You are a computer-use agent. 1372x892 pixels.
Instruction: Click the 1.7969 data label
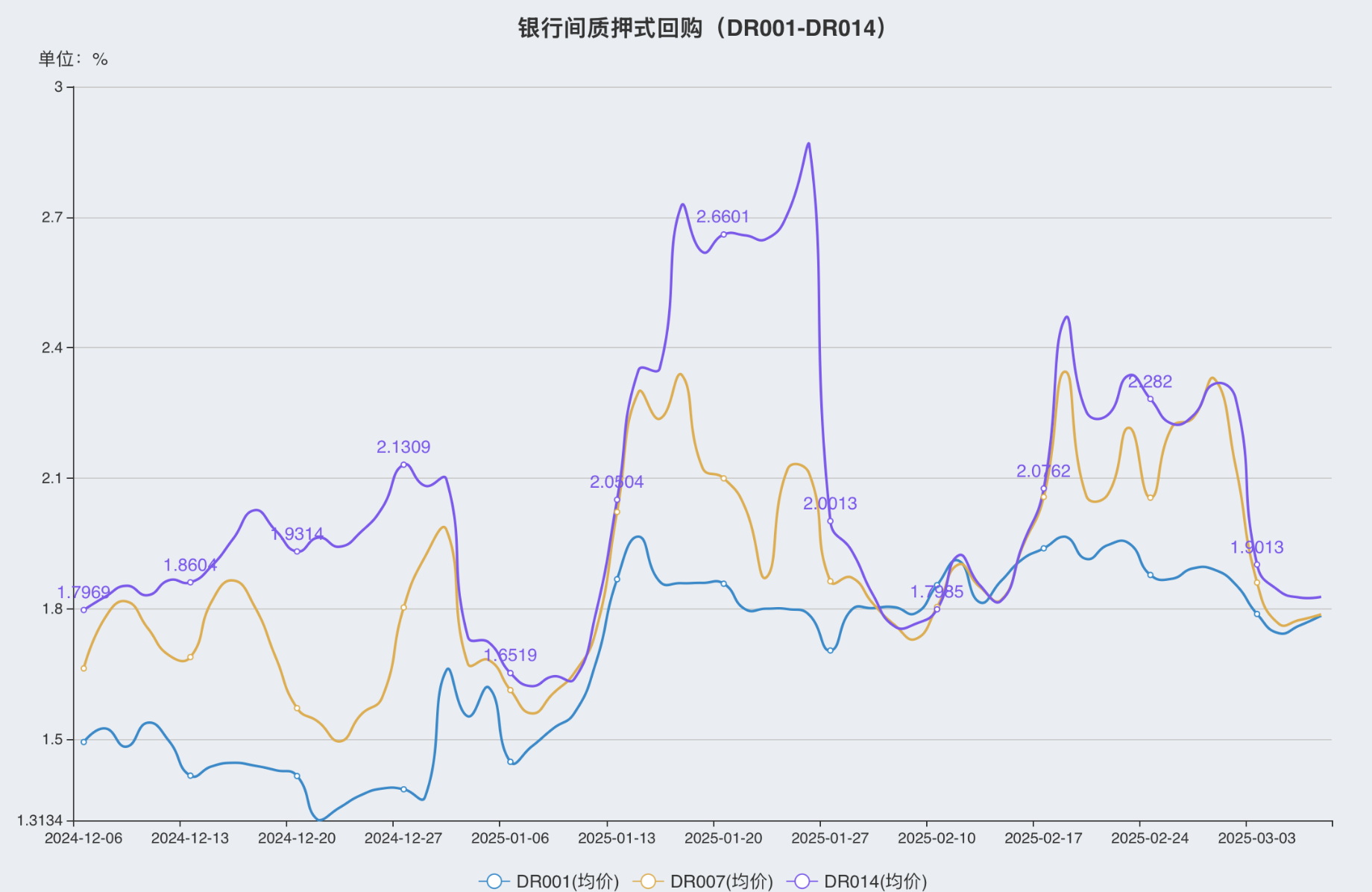[84, 592]
